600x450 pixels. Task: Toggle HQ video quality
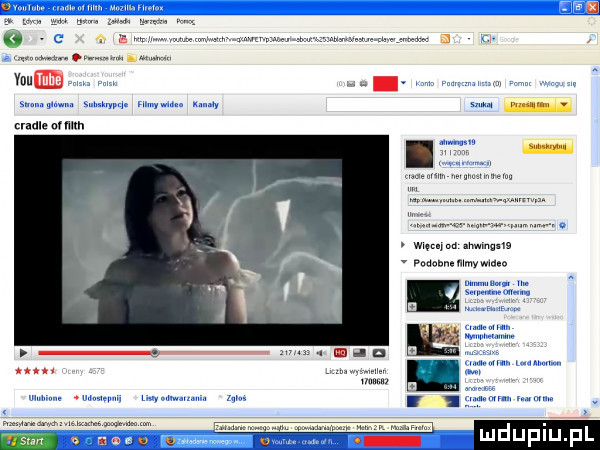(x=340, y=353)
